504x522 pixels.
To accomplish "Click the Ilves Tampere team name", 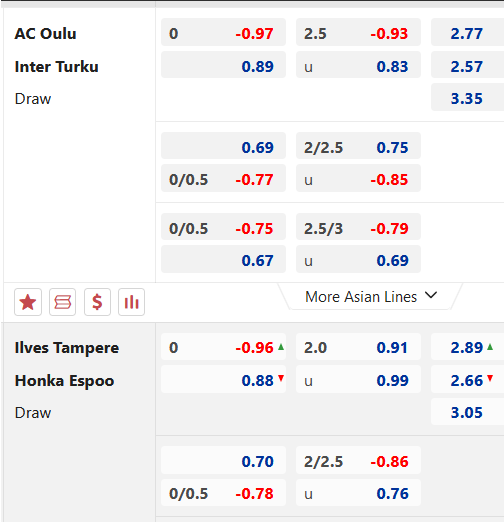I will (x=67, y=348).
